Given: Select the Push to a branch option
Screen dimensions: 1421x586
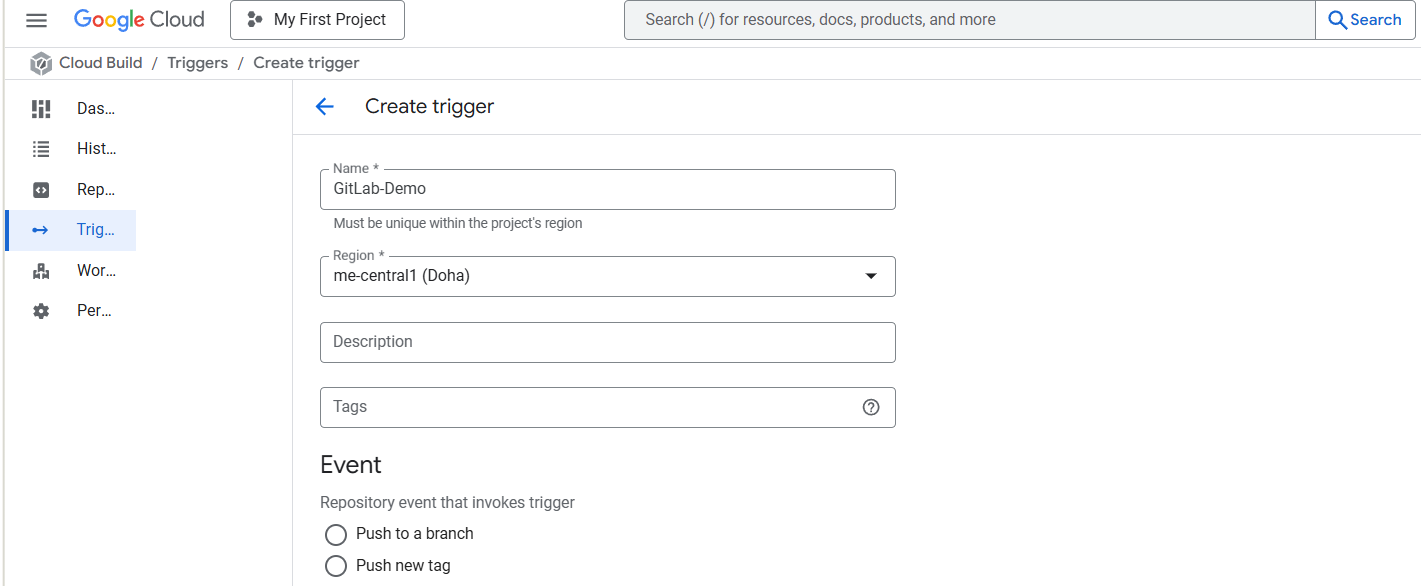Looking at the screenshot, I should (336, 535).
